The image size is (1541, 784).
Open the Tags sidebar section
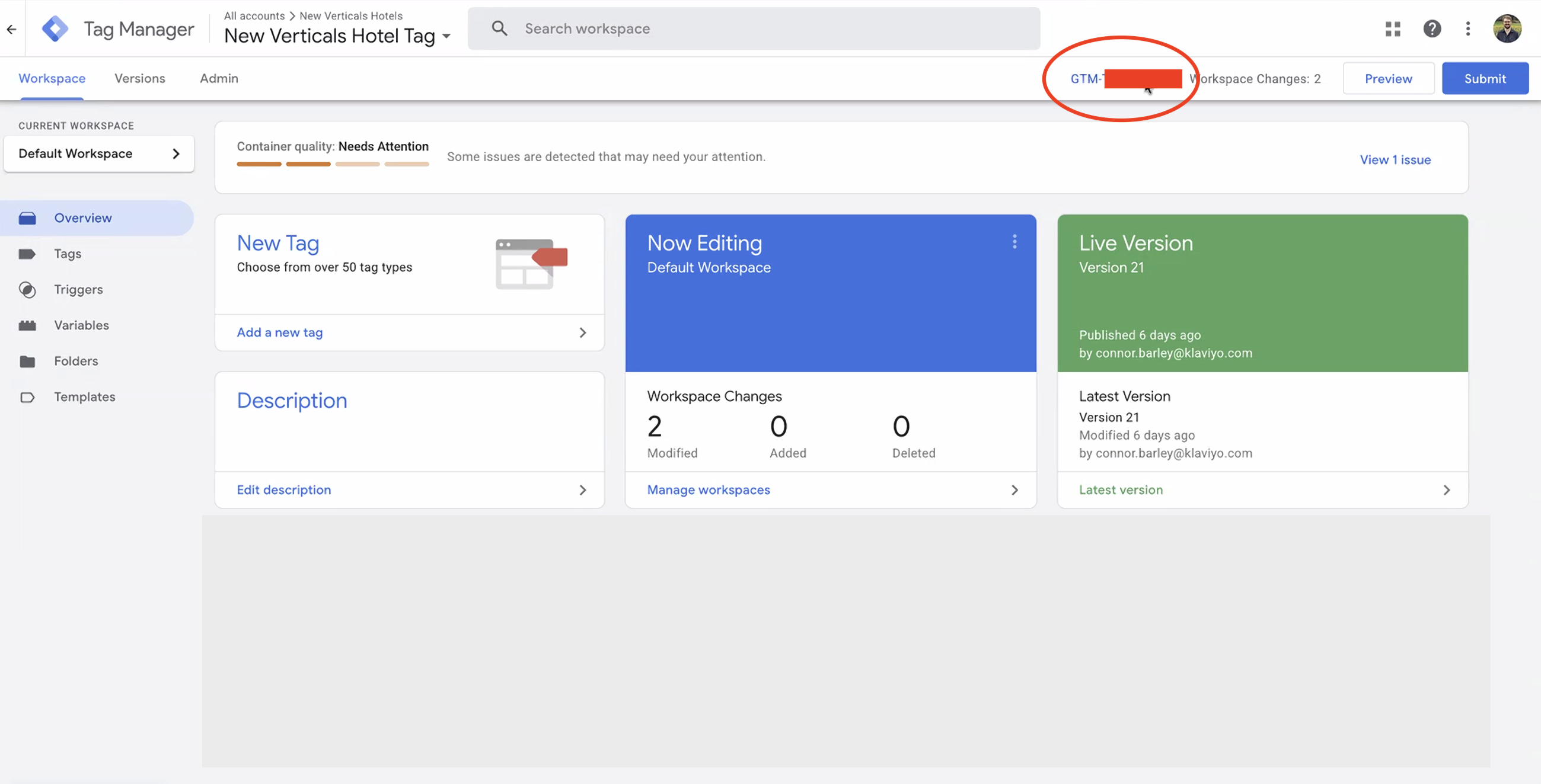pyautogui.click(x=68, y=254)
